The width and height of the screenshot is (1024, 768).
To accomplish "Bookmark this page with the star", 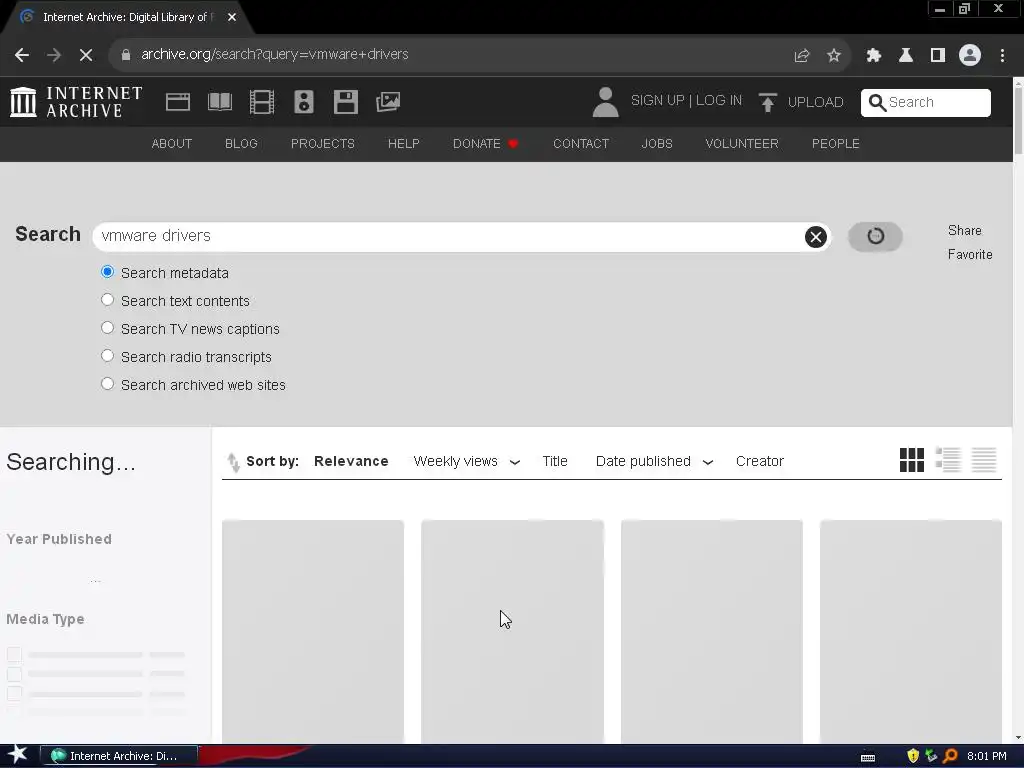I will pyautogui.click(x=834, y=56).
